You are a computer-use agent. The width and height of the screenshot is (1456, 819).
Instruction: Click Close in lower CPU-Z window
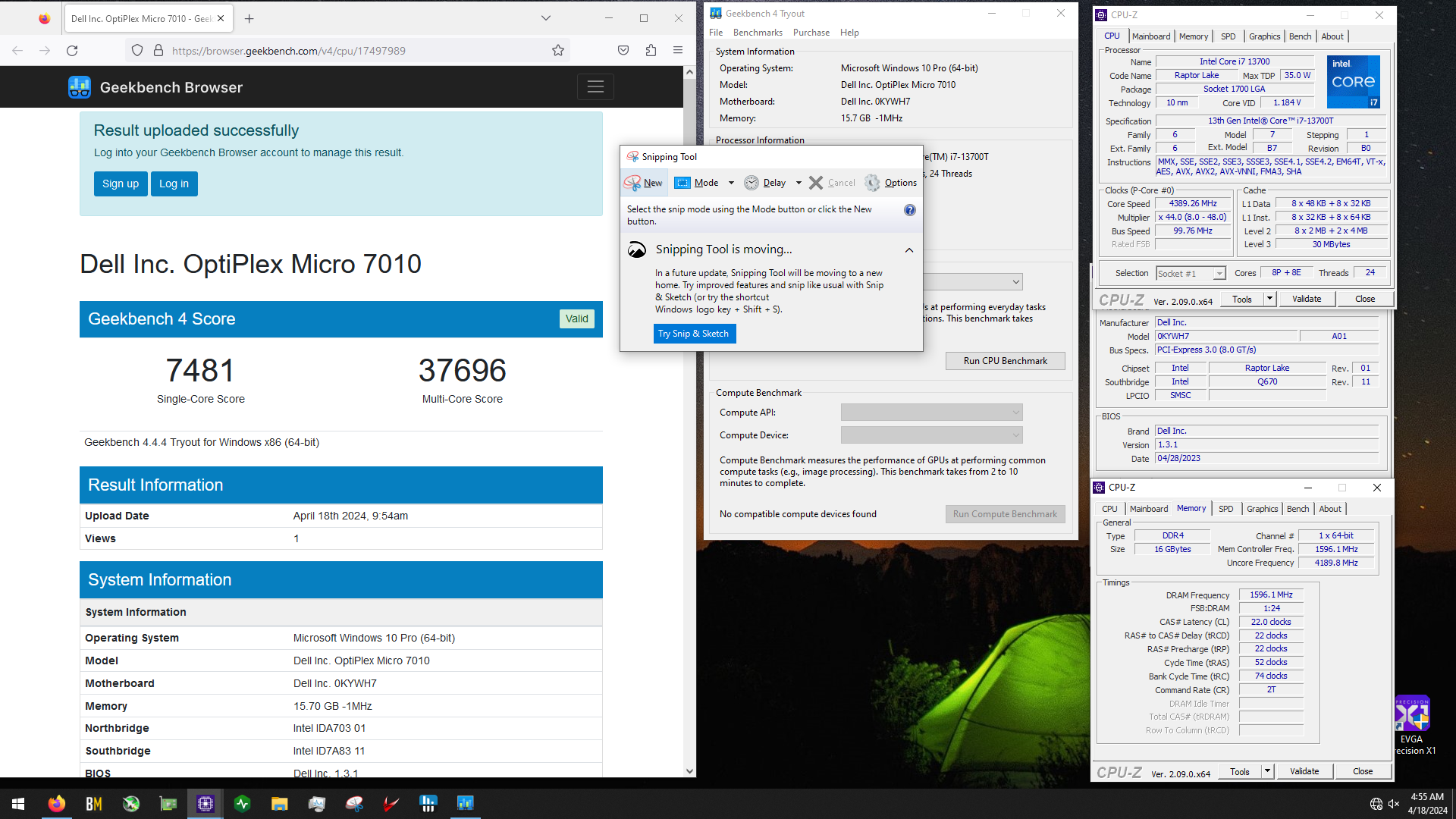(x=1362, y=771)
